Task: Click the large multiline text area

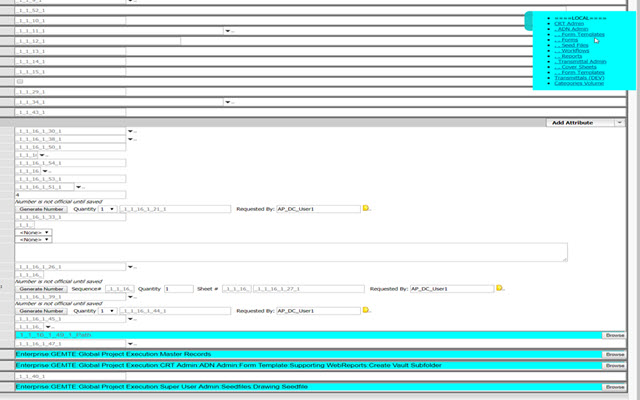Action: [291, 252]
